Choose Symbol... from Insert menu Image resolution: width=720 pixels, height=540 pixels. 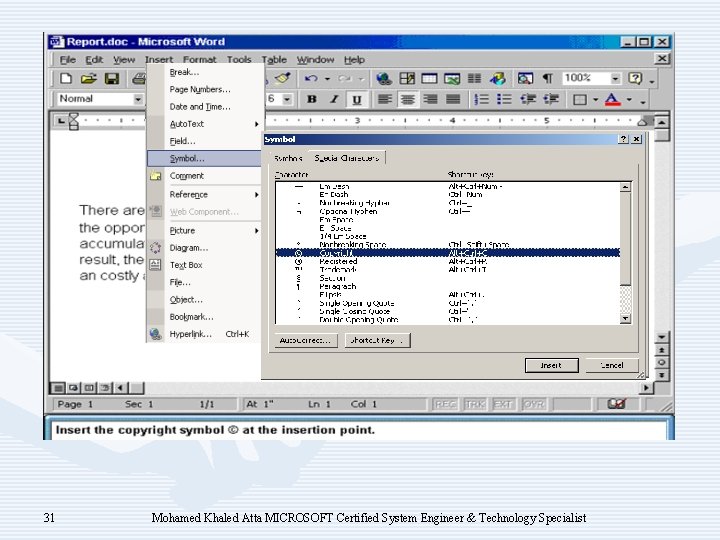coord(204,158)
